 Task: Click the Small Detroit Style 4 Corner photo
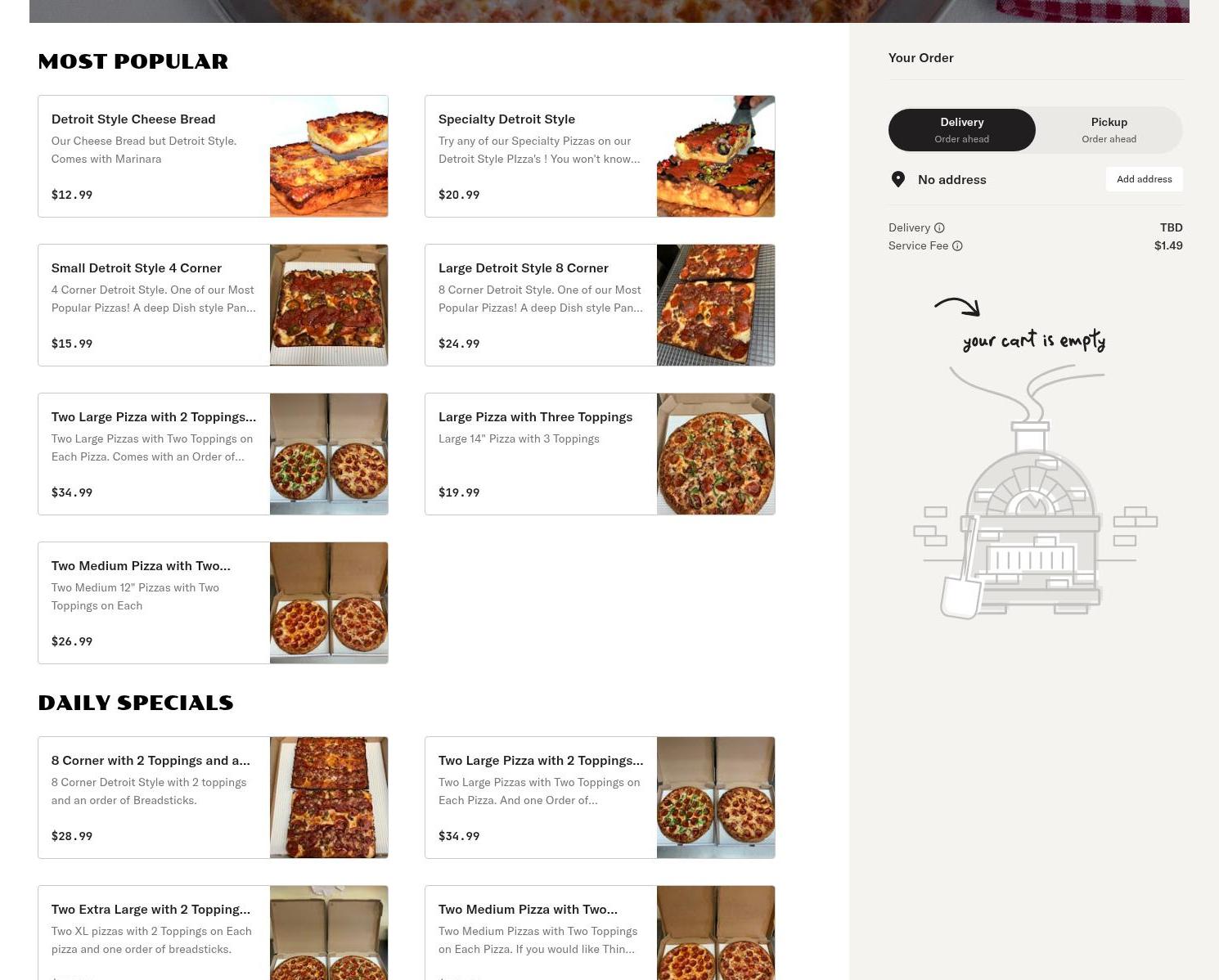point(329,305)
